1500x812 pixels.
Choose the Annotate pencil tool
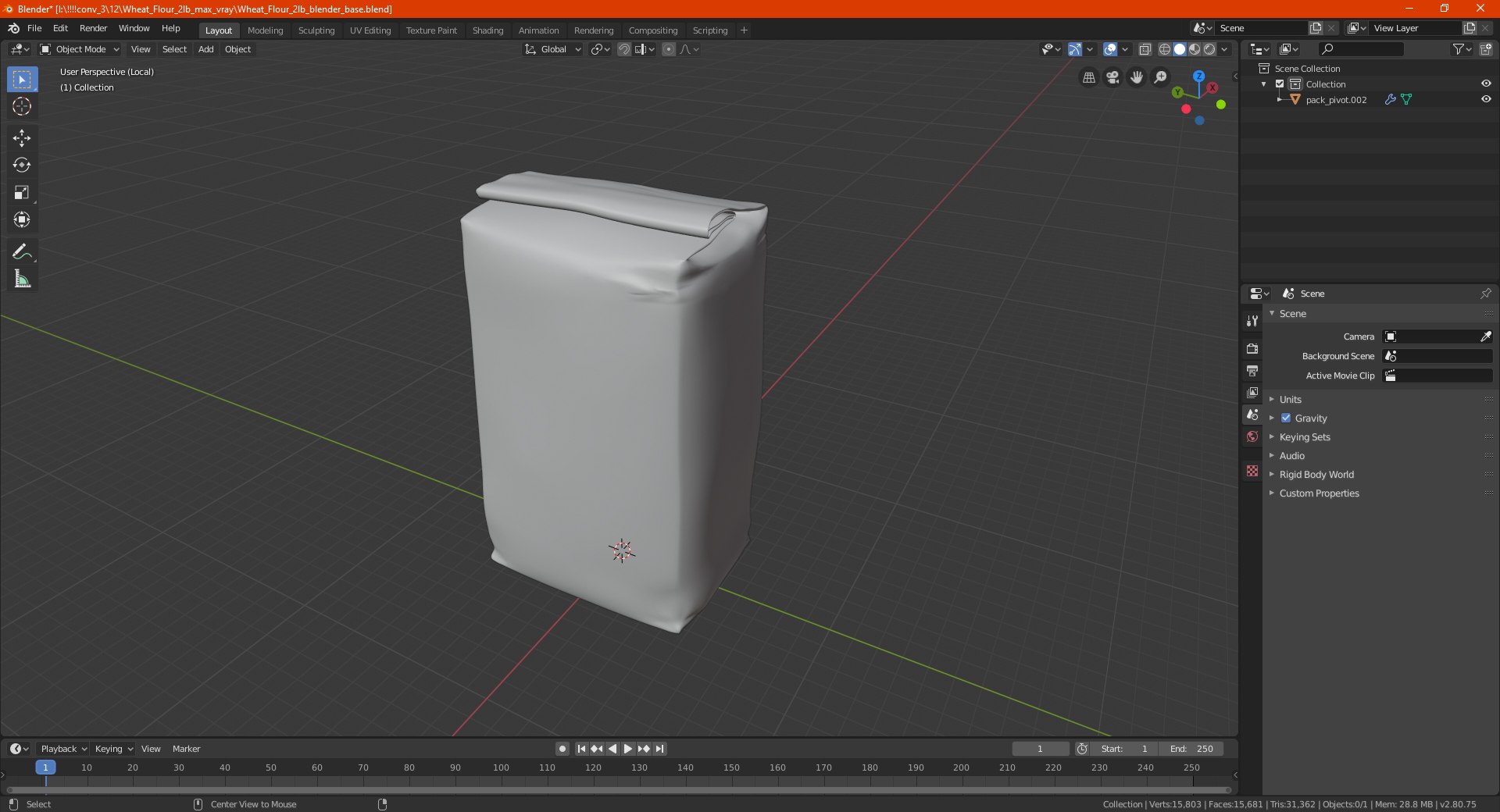click(x=22, y=251)
